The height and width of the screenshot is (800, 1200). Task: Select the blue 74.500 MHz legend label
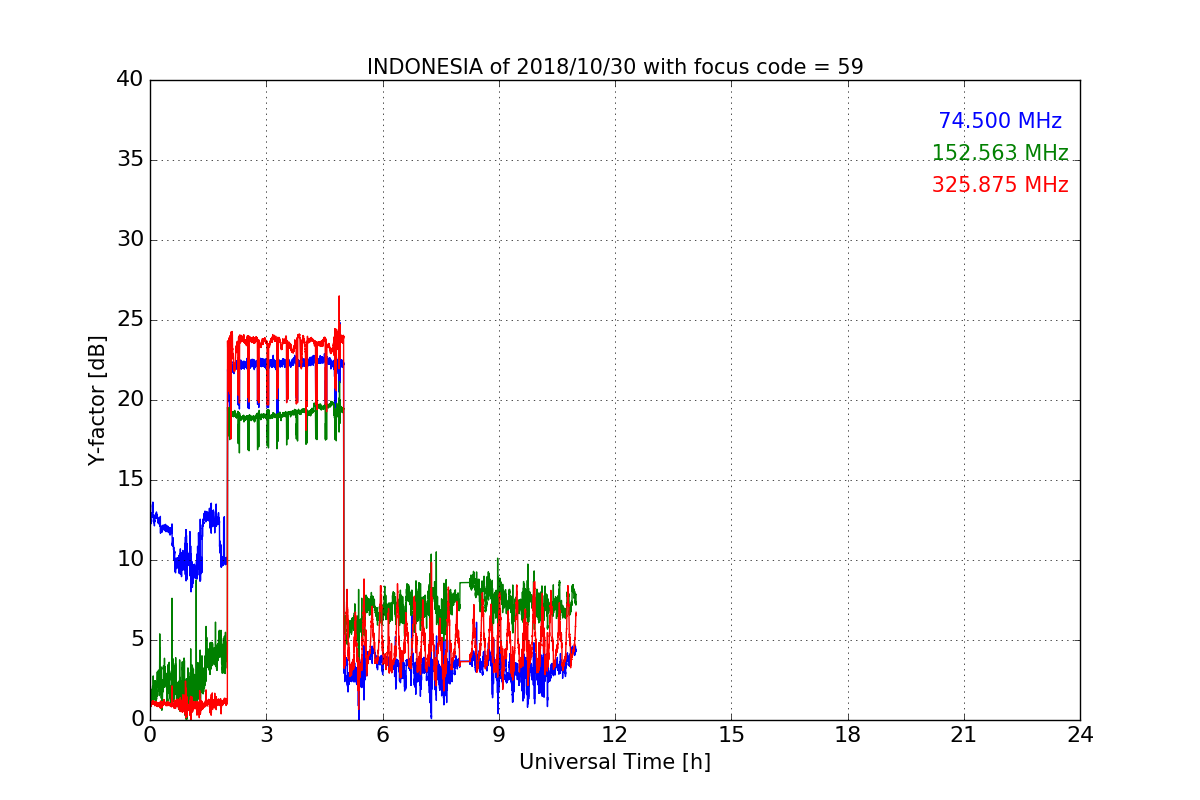(1000, 121)
